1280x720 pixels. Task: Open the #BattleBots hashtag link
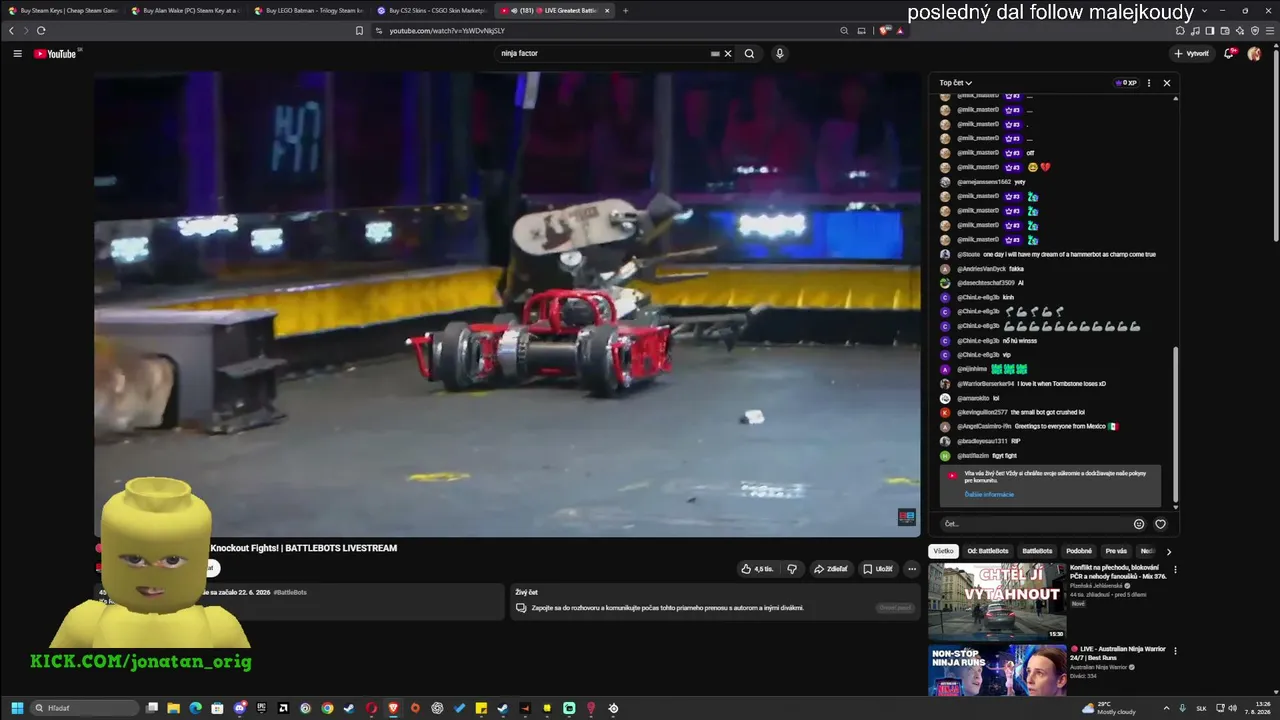(x=290, y=592)
